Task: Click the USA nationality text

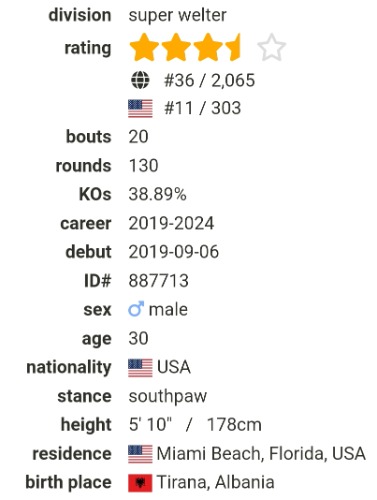Action: click(x=174, y=367)
